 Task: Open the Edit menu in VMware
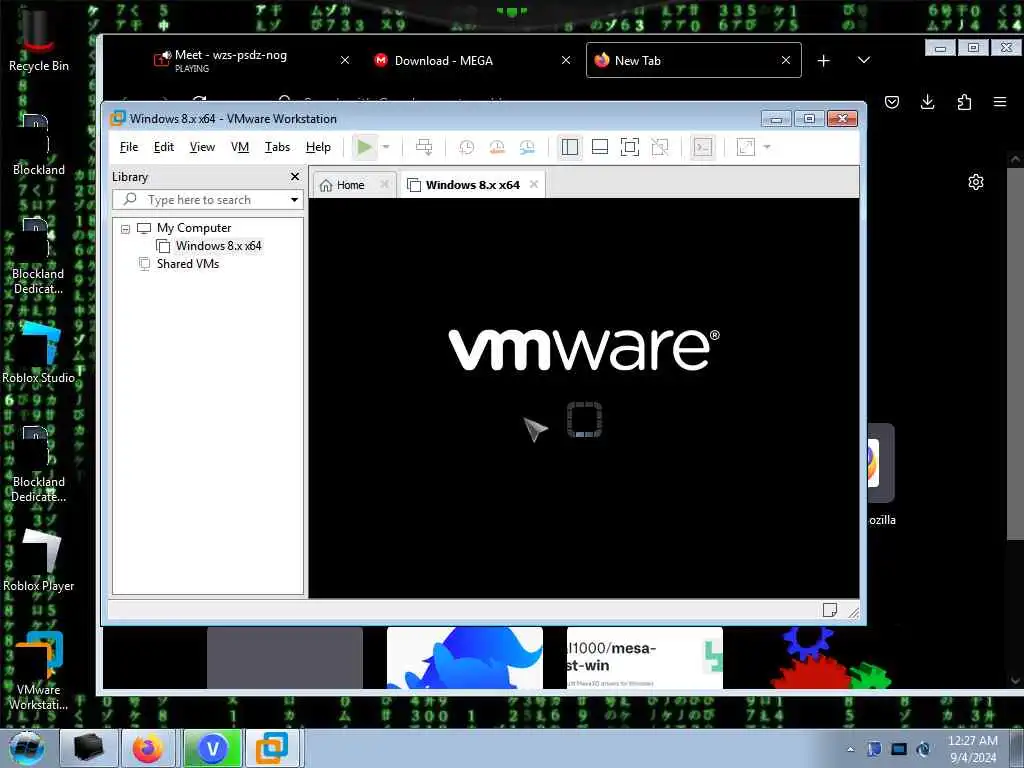tap(163, 147)
